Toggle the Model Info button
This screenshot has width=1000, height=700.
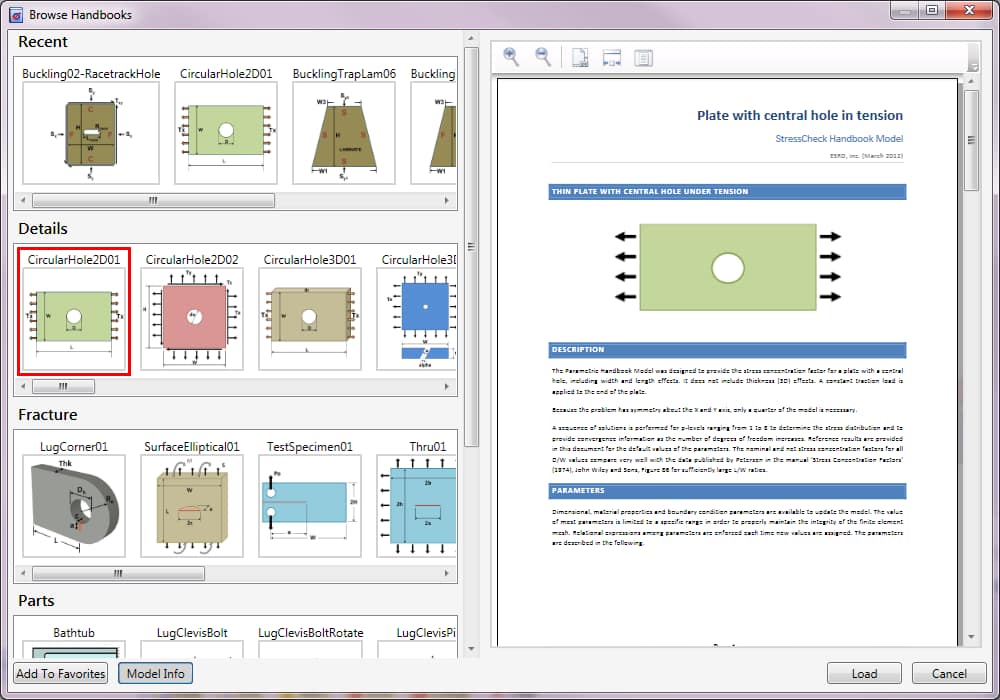tap(155, 673)
